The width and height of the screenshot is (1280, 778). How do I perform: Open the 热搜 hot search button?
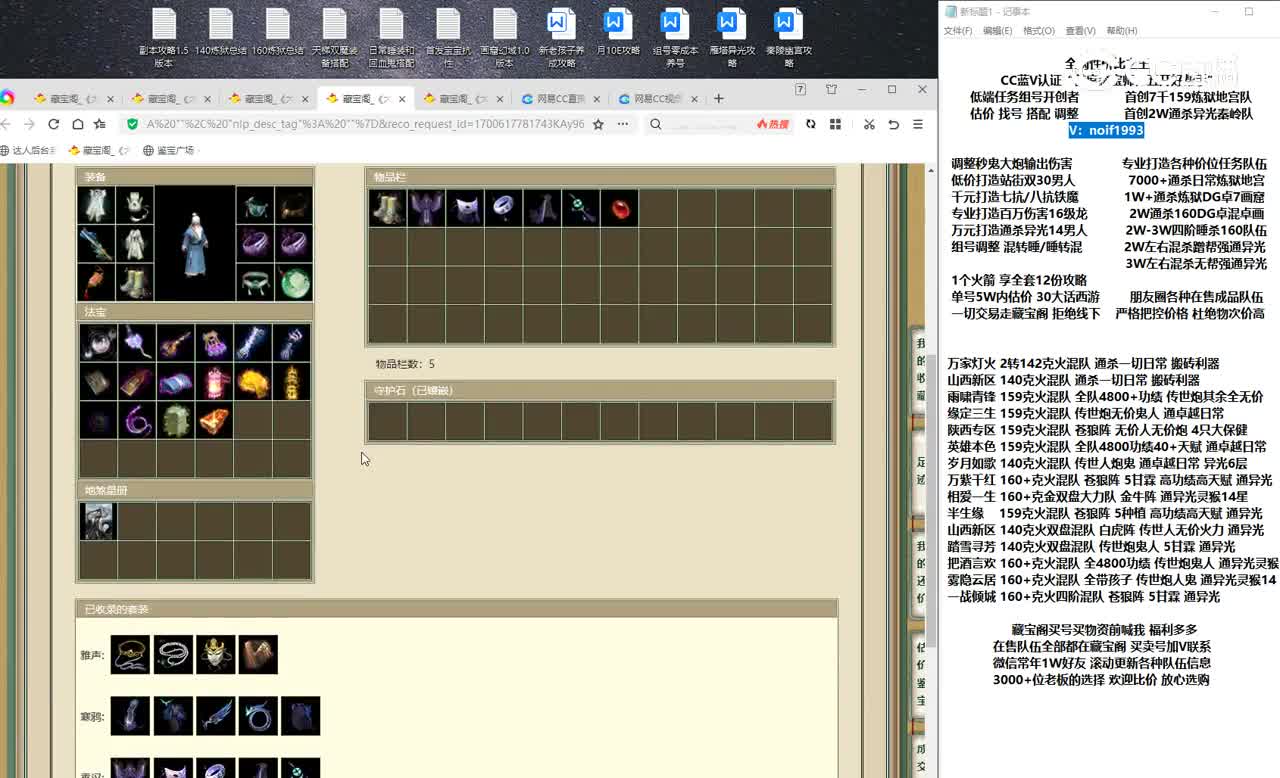(x=772, y=124)
